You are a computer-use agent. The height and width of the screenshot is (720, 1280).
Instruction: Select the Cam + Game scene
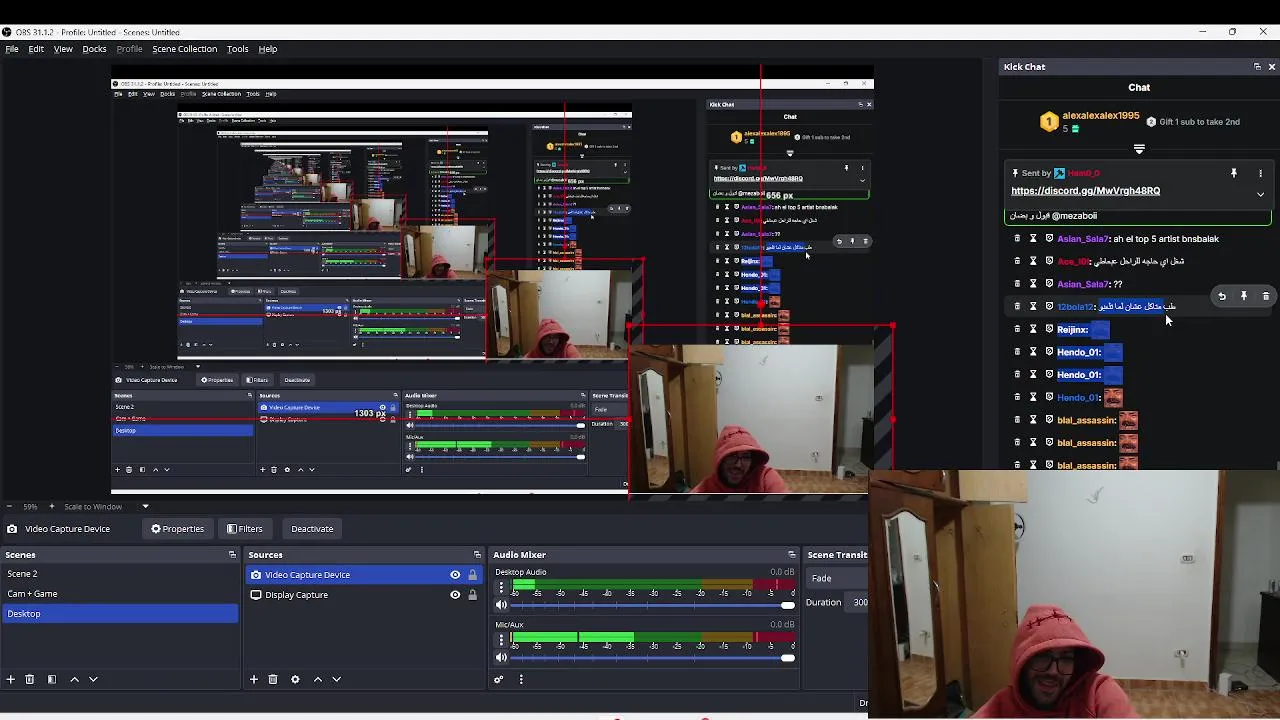click(120, 594)
